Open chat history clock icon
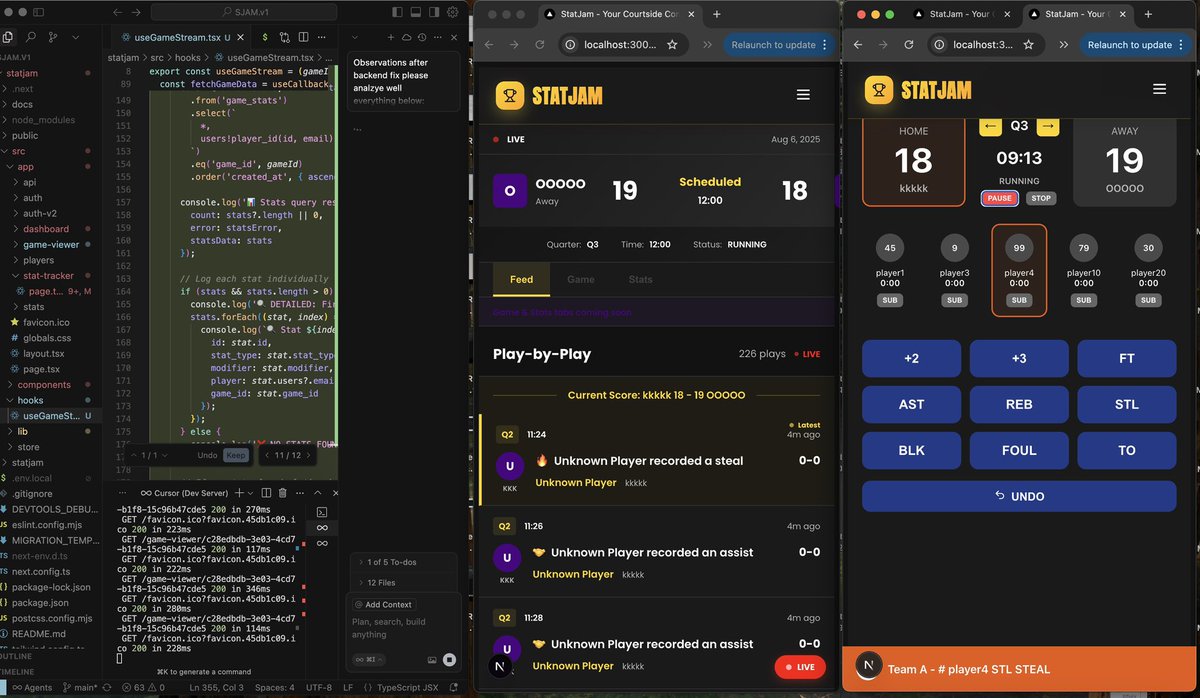Image resolution: width=1200 pixels, height=698 pixels. (424, 37)
